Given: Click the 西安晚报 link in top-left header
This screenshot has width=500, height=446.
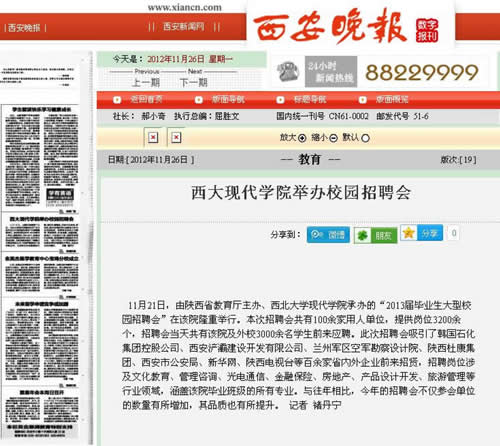Looking at the screenshot, I should coord(24,28).
